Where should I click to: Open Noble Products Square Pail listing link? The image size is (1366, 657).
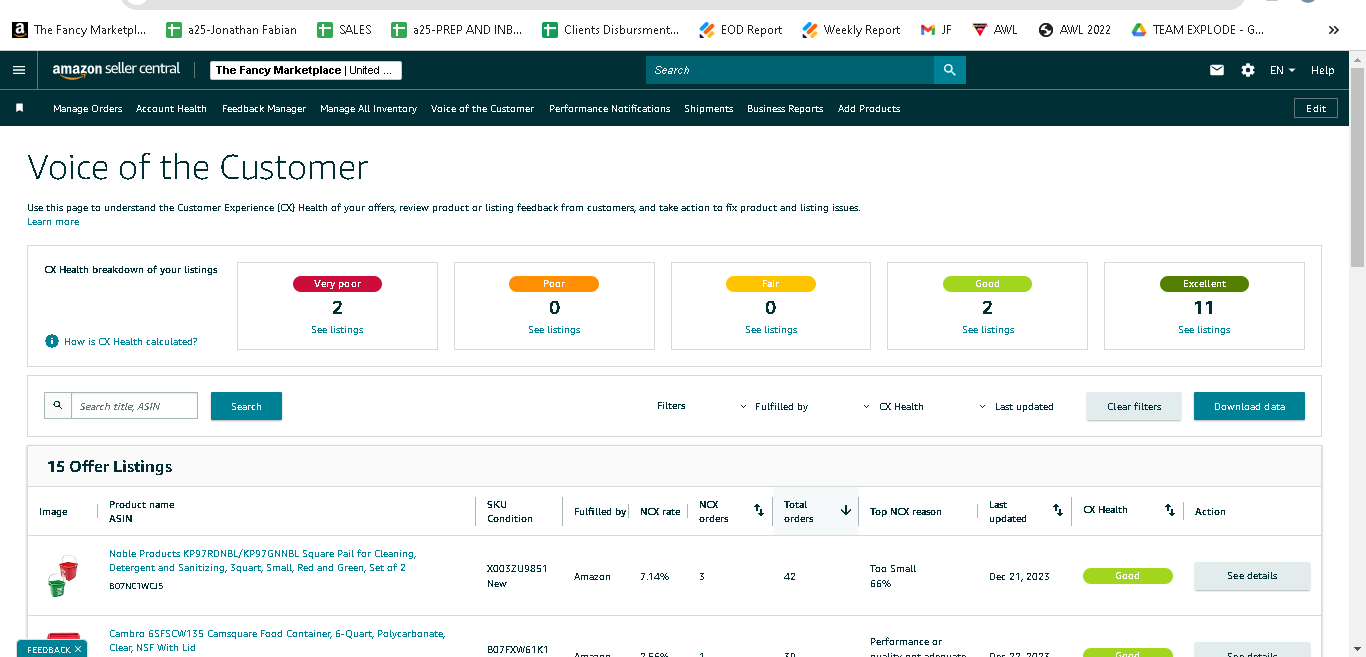click(262, 560)
